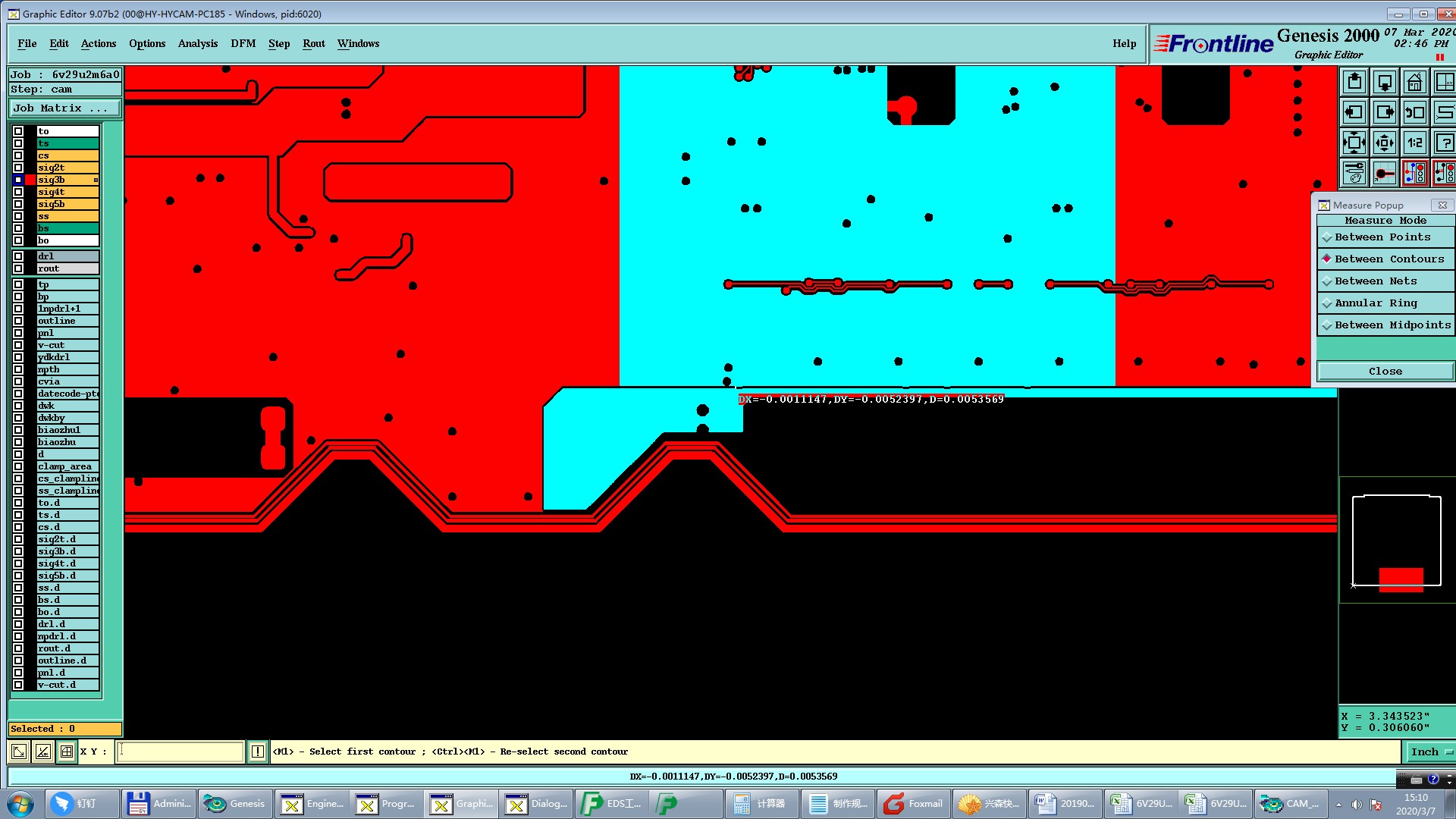
Task: Click the Home view icon
Action: (x=1414, y=82)
